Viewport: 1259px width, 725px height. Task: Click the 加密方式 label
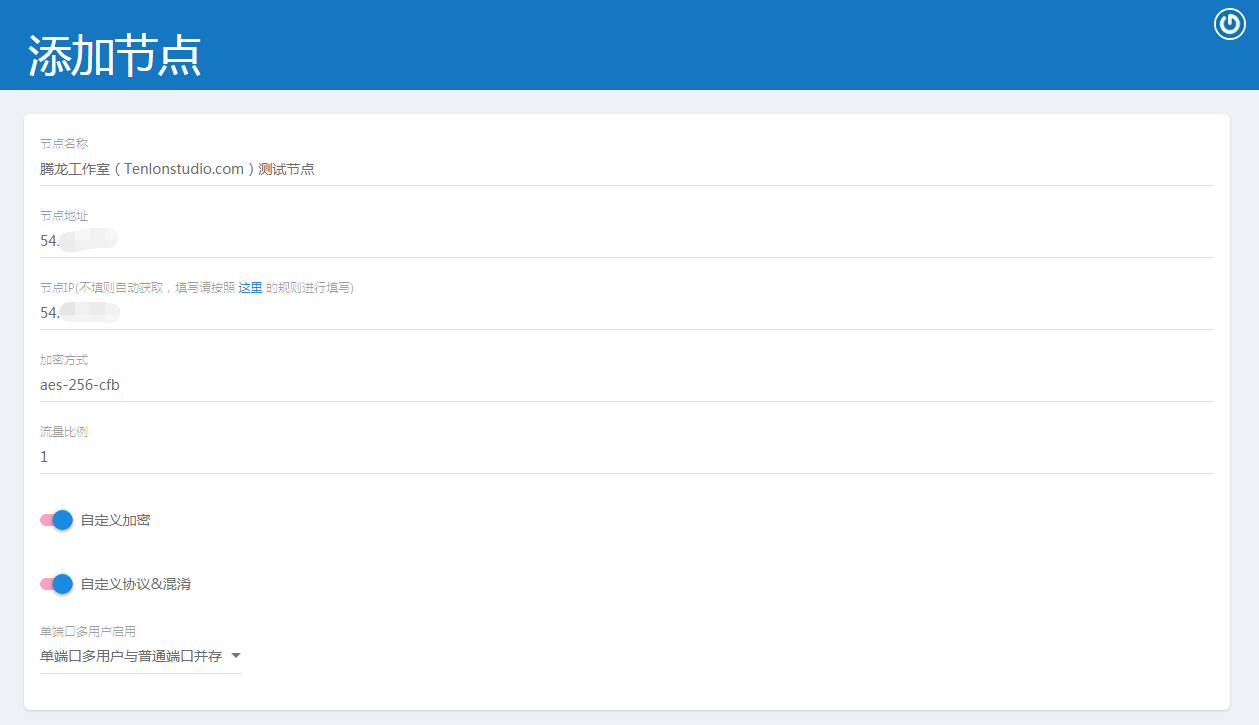[64, 360]
